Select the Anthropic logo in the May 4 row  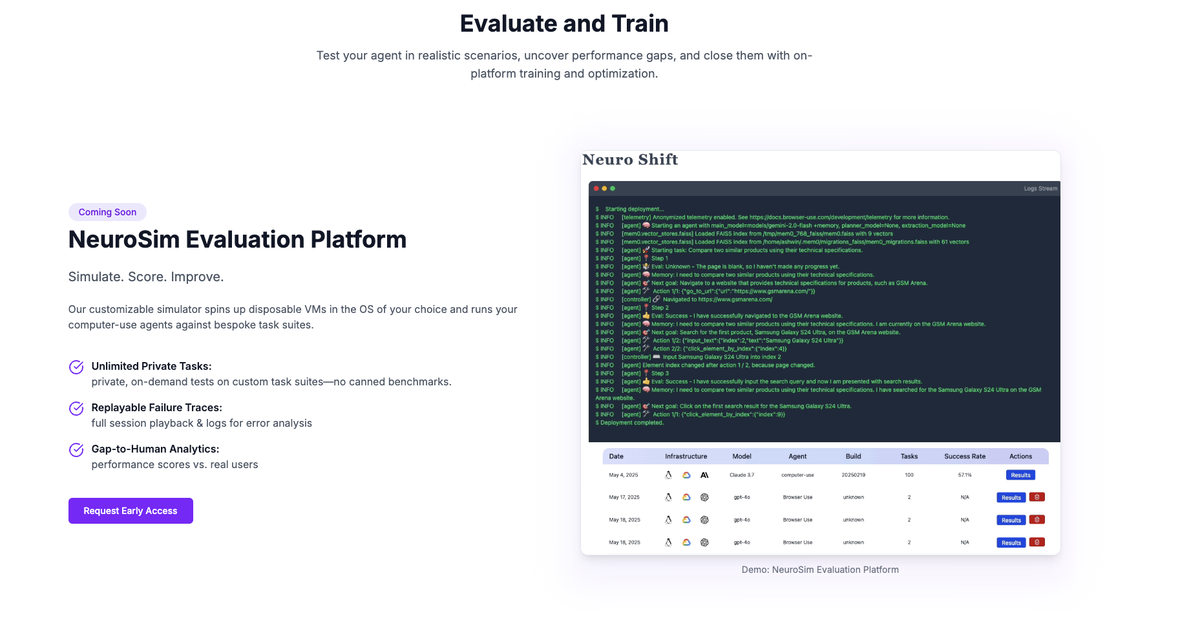coord(704,474)
